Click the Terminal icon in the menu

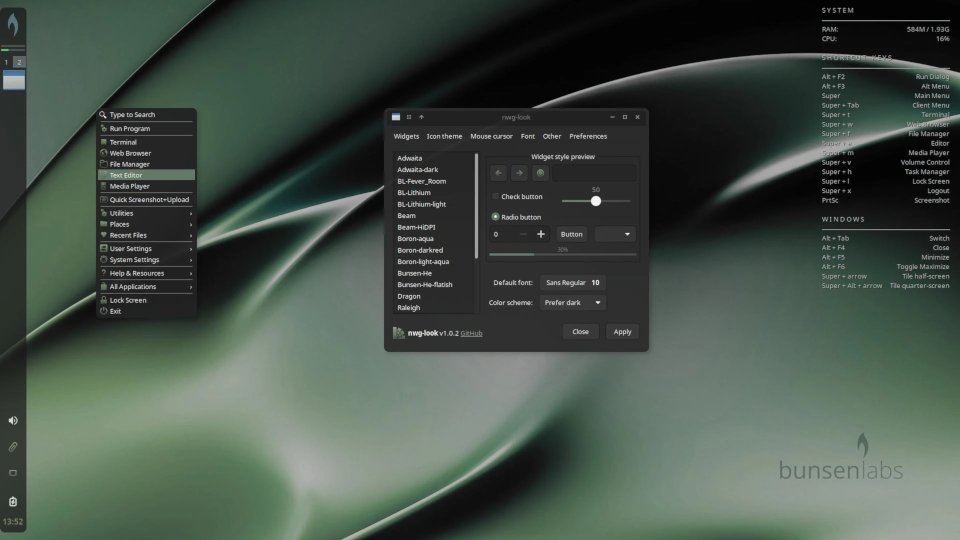tap(103, 141)
